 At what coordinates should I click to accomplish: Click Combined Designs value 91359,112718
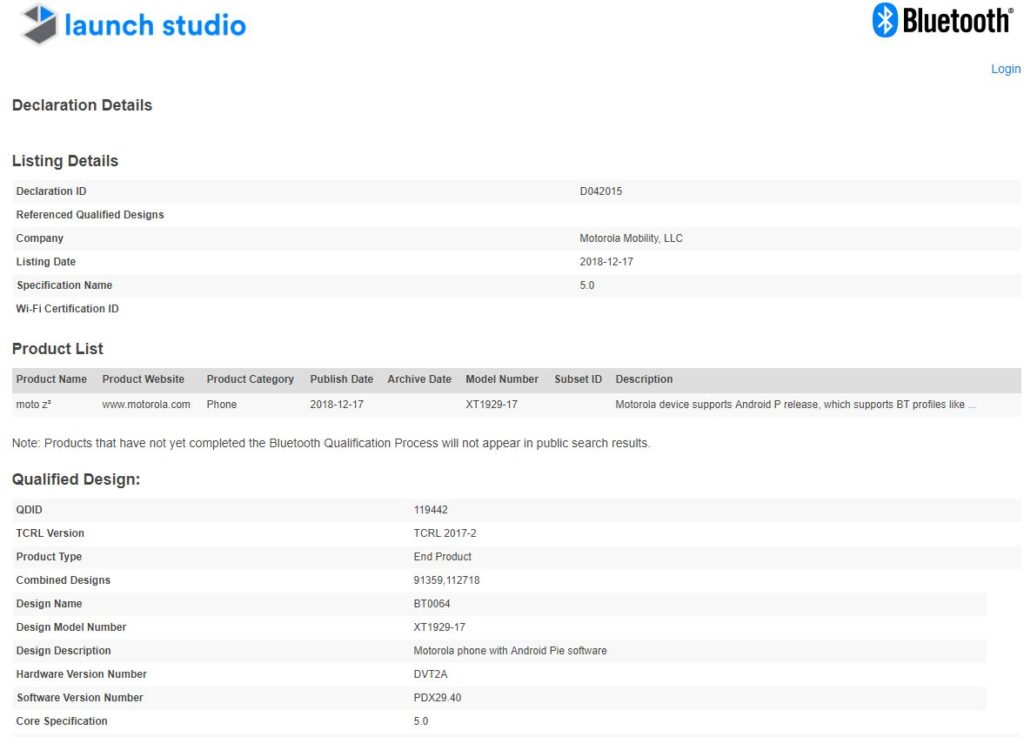447,580
